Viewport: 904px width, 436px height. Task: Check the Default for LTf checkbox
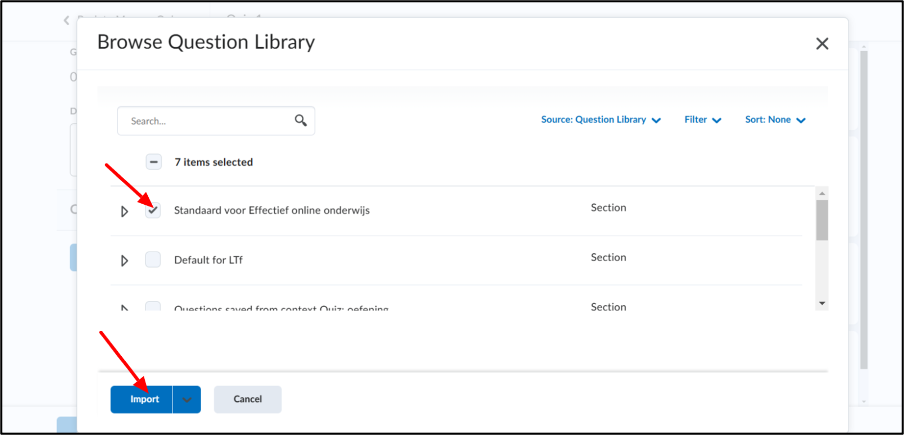(x=153, y=260)
